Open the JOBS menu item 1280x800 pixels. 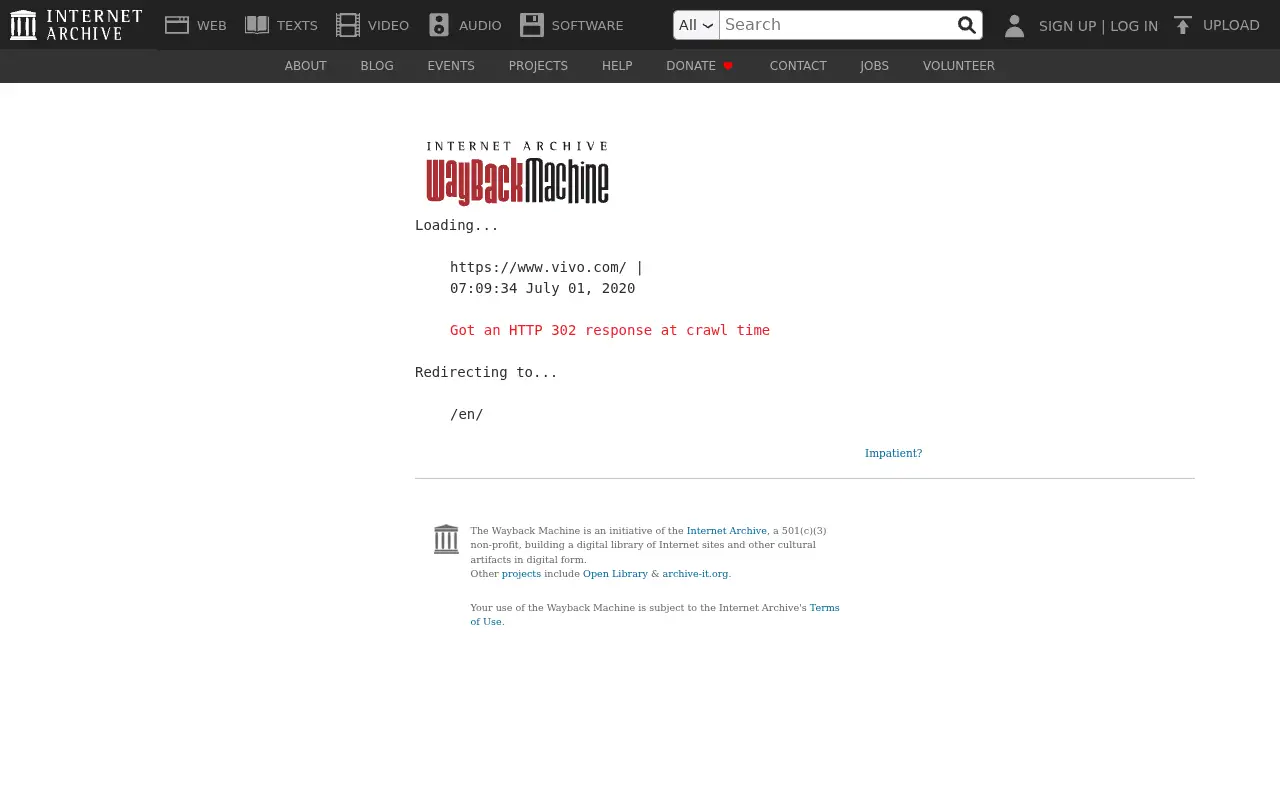pyautogui.click(x=874, y=66)
